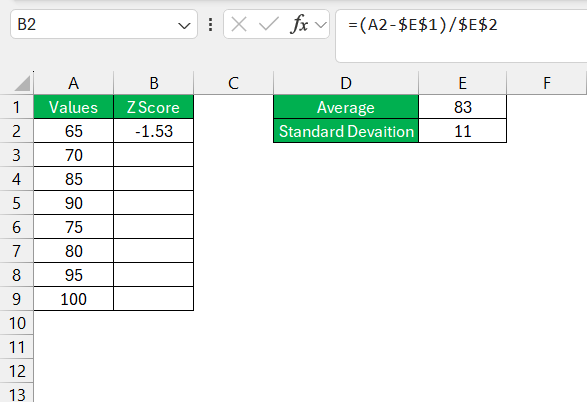Click the Select All corner triangle
This screenshot has height=402, width=587.
click(x=22, y=83)
